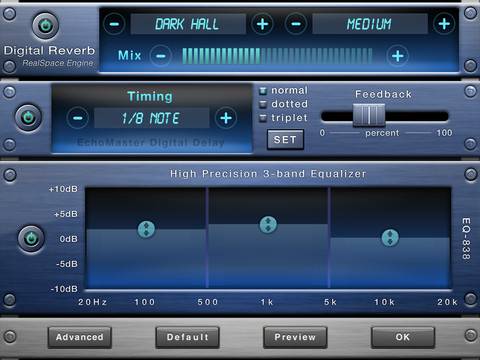Image resolution: width=480 pixels, height=360 pixels.
Task: Open the Advanced settings
Action: 80,337
